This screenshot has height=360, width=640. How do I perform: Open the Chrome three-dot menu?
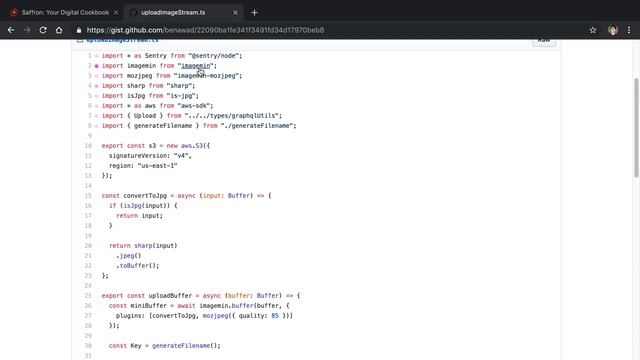[x=629, y=30]
